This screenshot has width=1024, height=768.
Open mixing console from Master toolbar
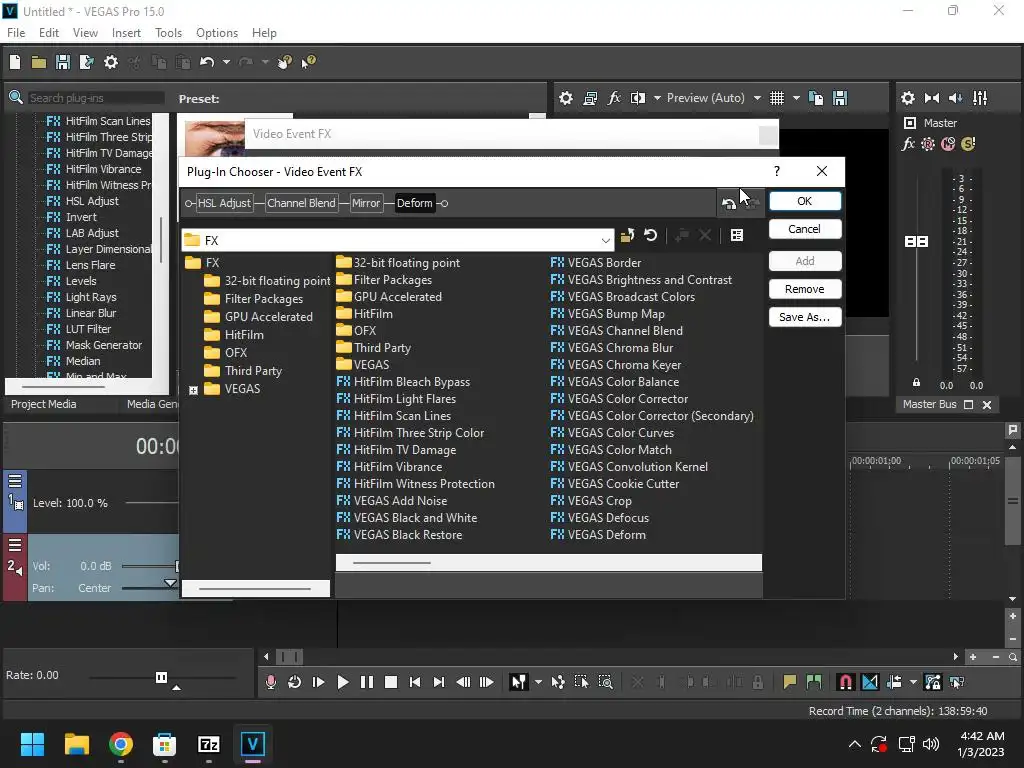[x=980, y=98]
